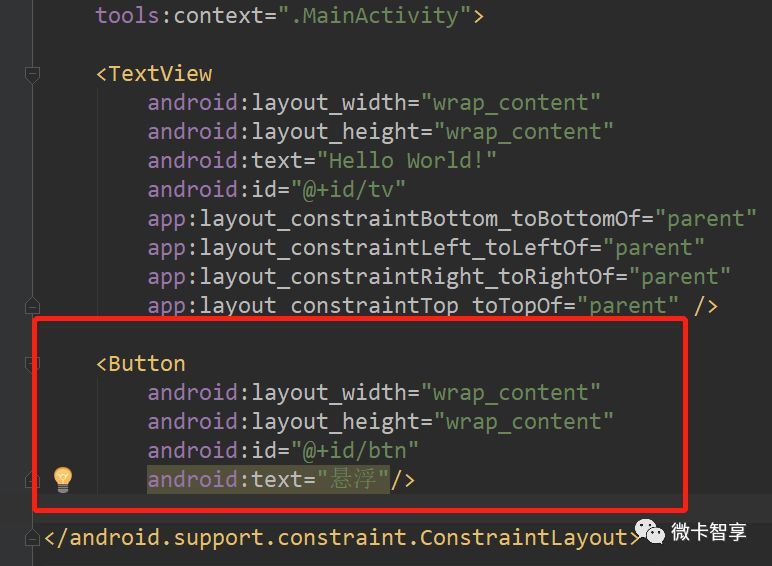Click fold end marker next to lightbulb
Viewport: 772px width, 566px height.
(x=32, y=479)
